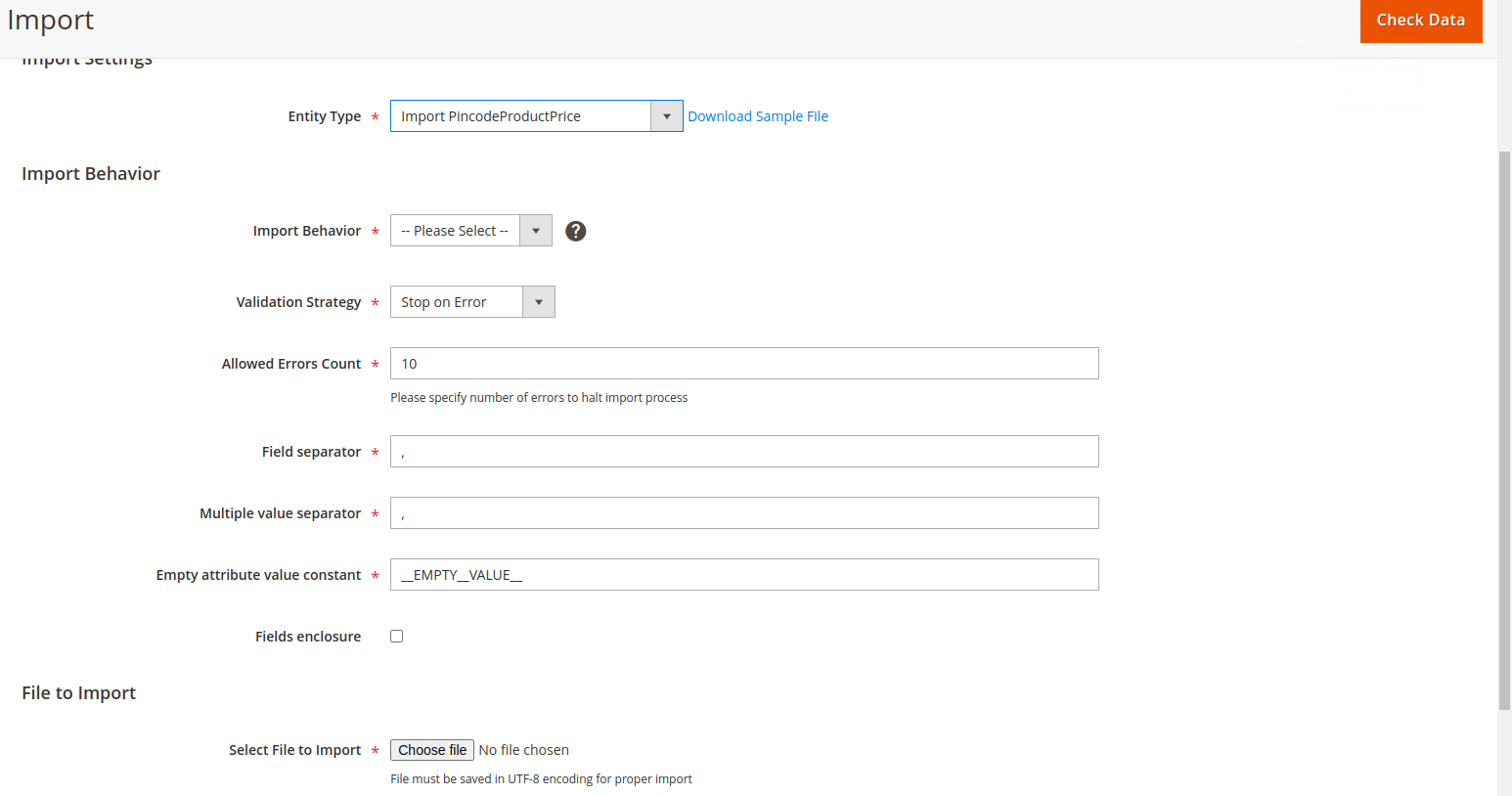
Task: Open the Download Sample File link
Action: [758, 115]
